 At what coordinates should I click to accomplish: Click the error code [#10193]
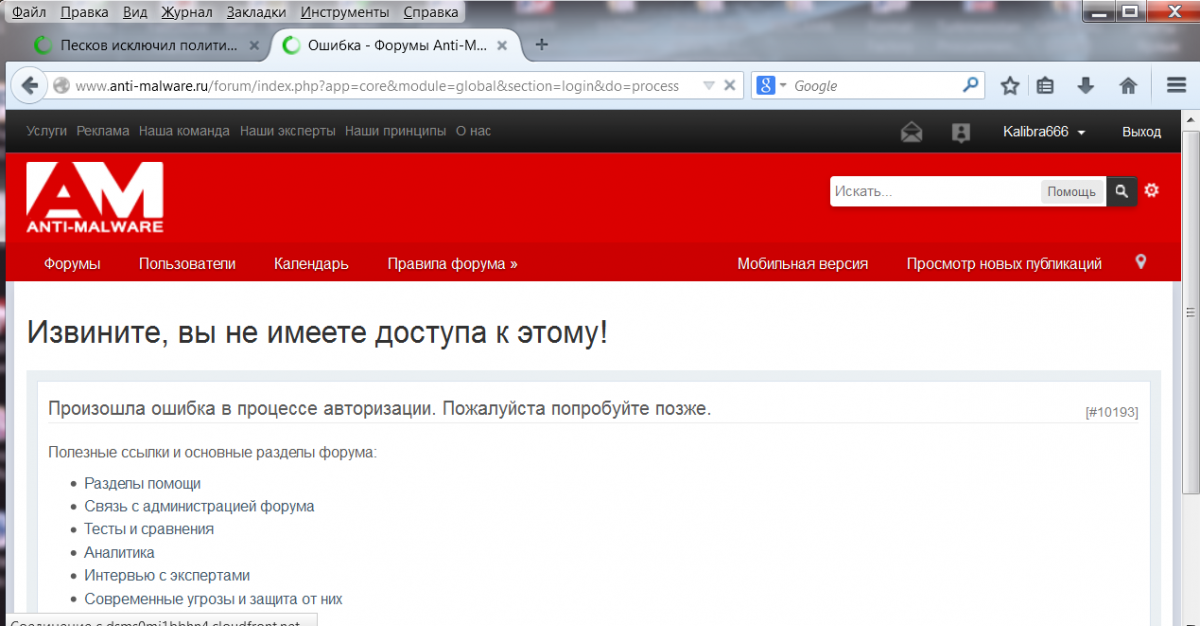click(1111, 412)
